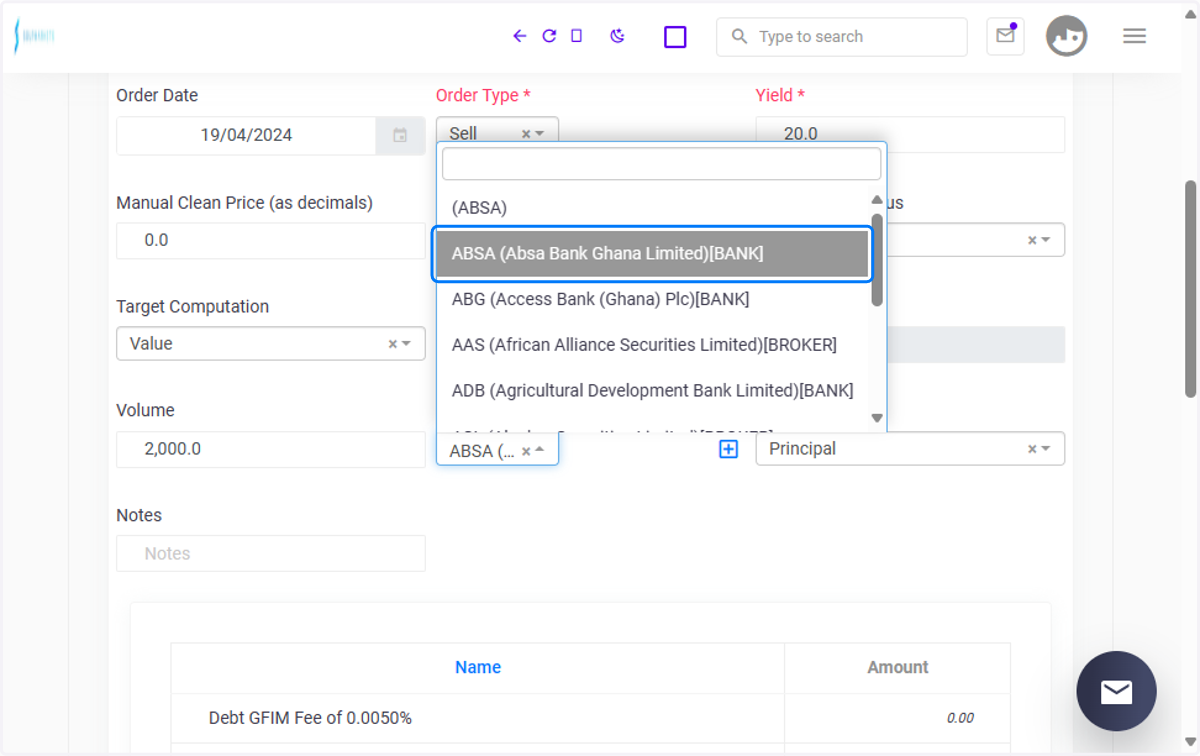The width and height of the screenshot is (1200, 756).
Task: Click the Volume input 2,000.0
Action: [x=271, y=449]
